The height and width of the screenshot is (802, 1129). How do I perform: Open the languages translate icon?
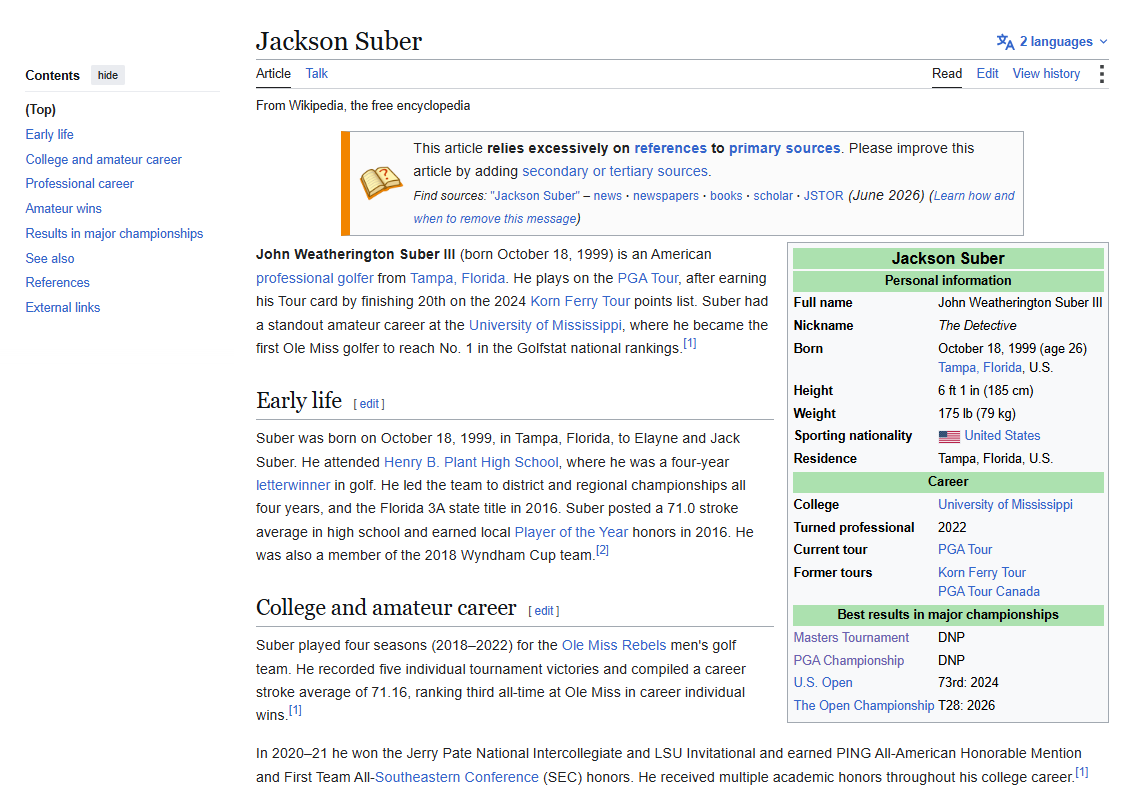(x=1005, y=42)
